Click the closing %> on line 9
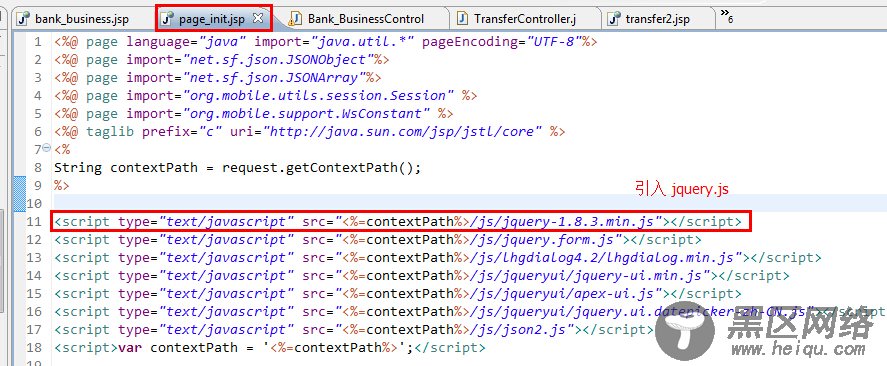The width and height of the screenshot is (887, 366). pyautogui.click(x=62, y=186)
